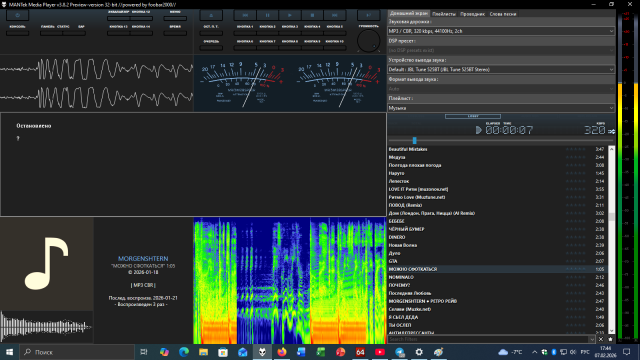Open Microsoft Edge from the taskbar
The height and width of the screenshot is (360, 640).
click(x=184, y=352)
